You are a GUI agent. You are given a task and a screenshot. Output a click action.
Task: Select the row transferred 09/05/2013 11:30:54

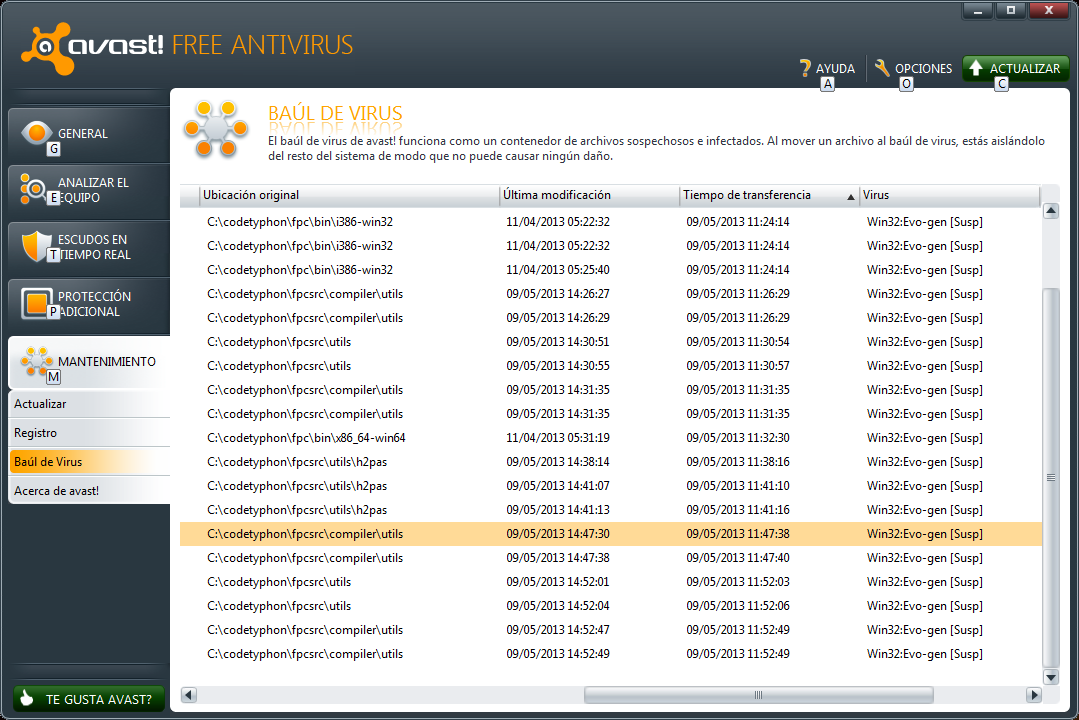click(x=610, y=342)
